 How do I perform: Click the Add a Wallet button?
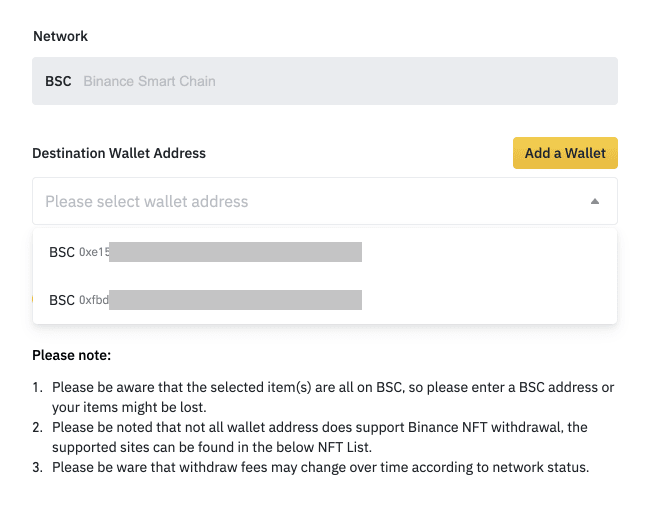pos(565,153)
